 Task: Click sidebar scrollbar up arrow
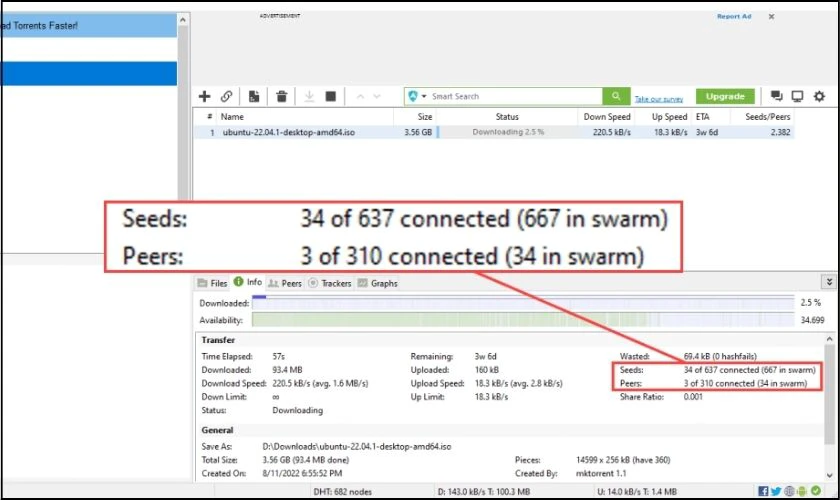tap(183, 20)
